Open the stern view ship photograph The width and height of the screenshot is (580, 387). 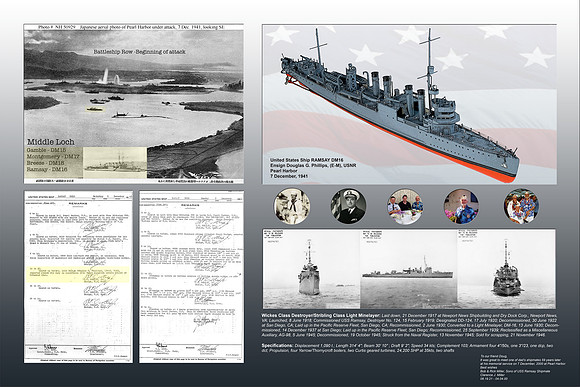(x=506, y=269)
